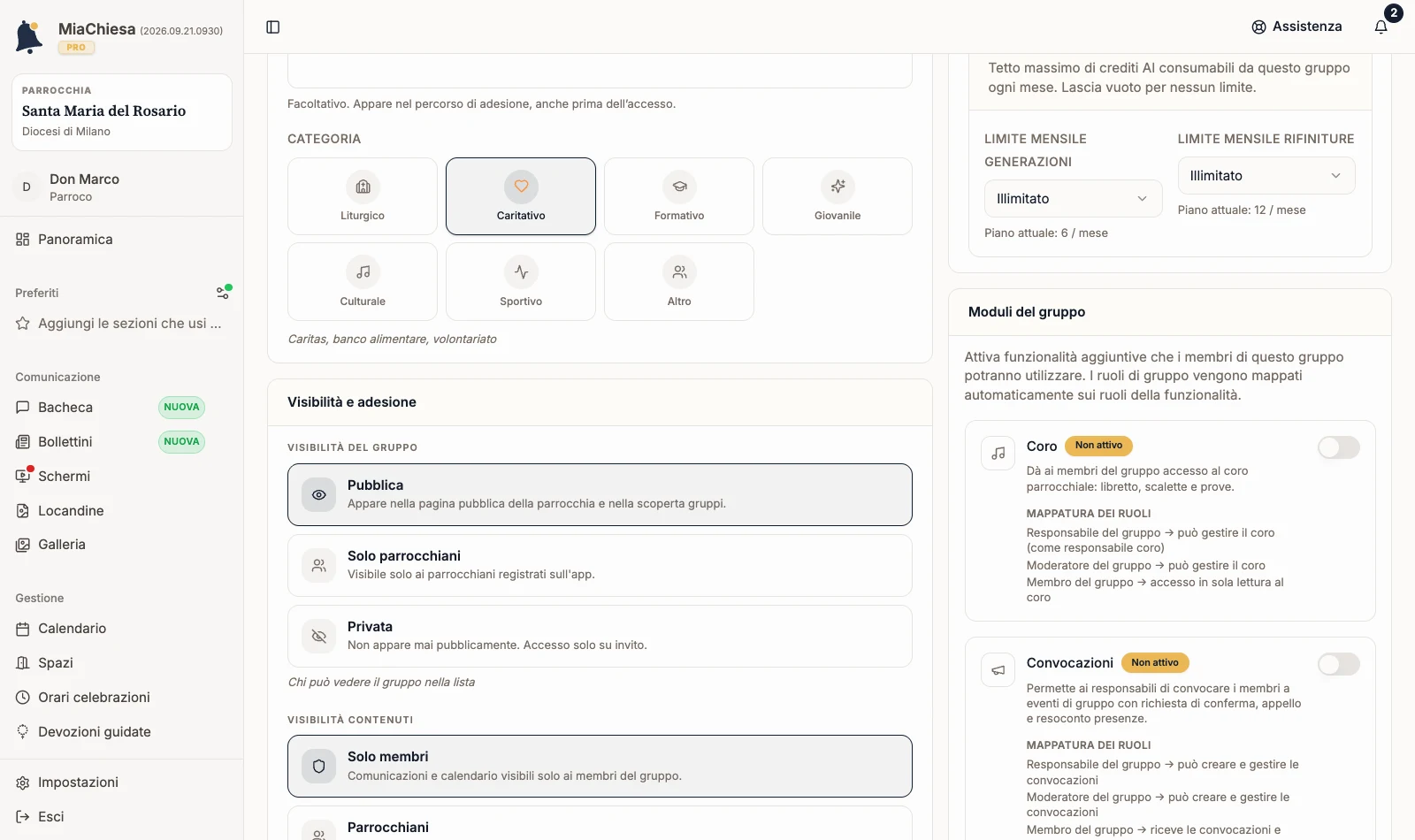Enable the Coro module switch
The image size is (1415, 840).
[1339, 447]
